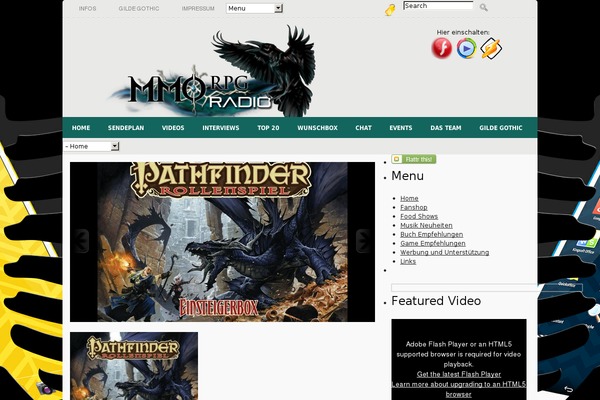Image resolution: width=600 pixels, height=400 pixels.
Task: Open GILDE GOTHIC in green navigation bar
Action: pyautogui.click(x=501, y=128)
